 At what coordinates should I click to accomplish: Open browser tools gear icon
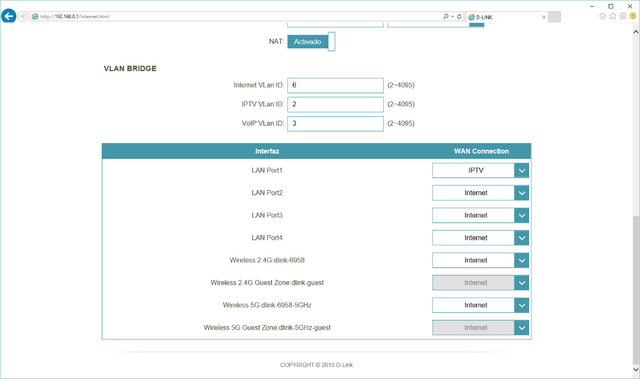click(623, 16)
